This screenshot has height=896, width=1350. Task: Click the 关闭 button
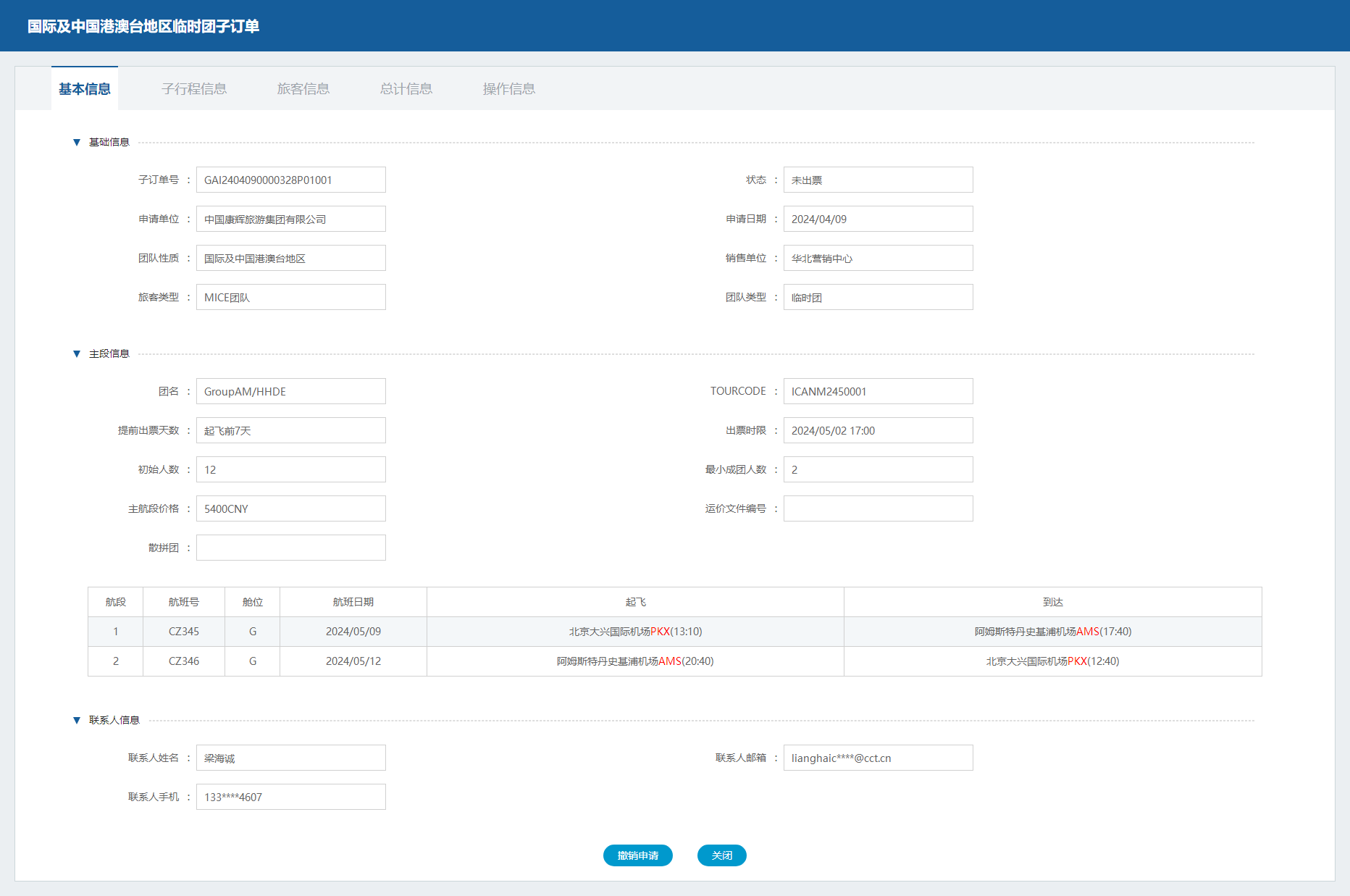click(721, 855)
